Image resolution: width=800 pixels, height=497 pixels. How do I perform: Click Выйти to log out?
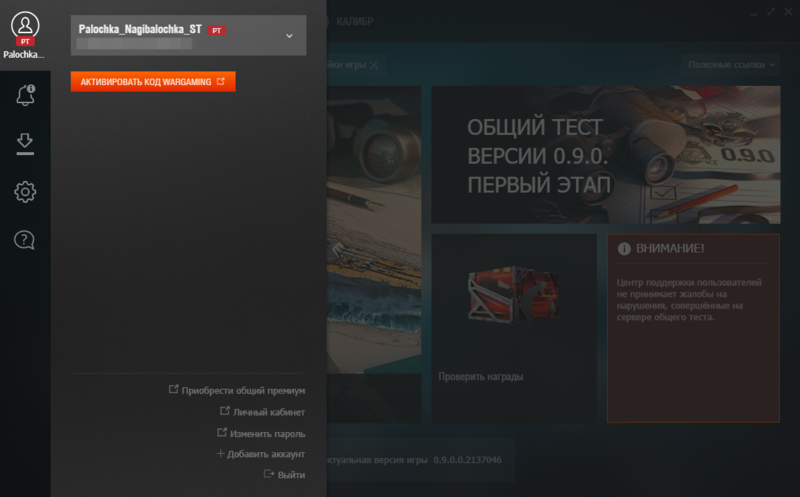pos(291,475)
